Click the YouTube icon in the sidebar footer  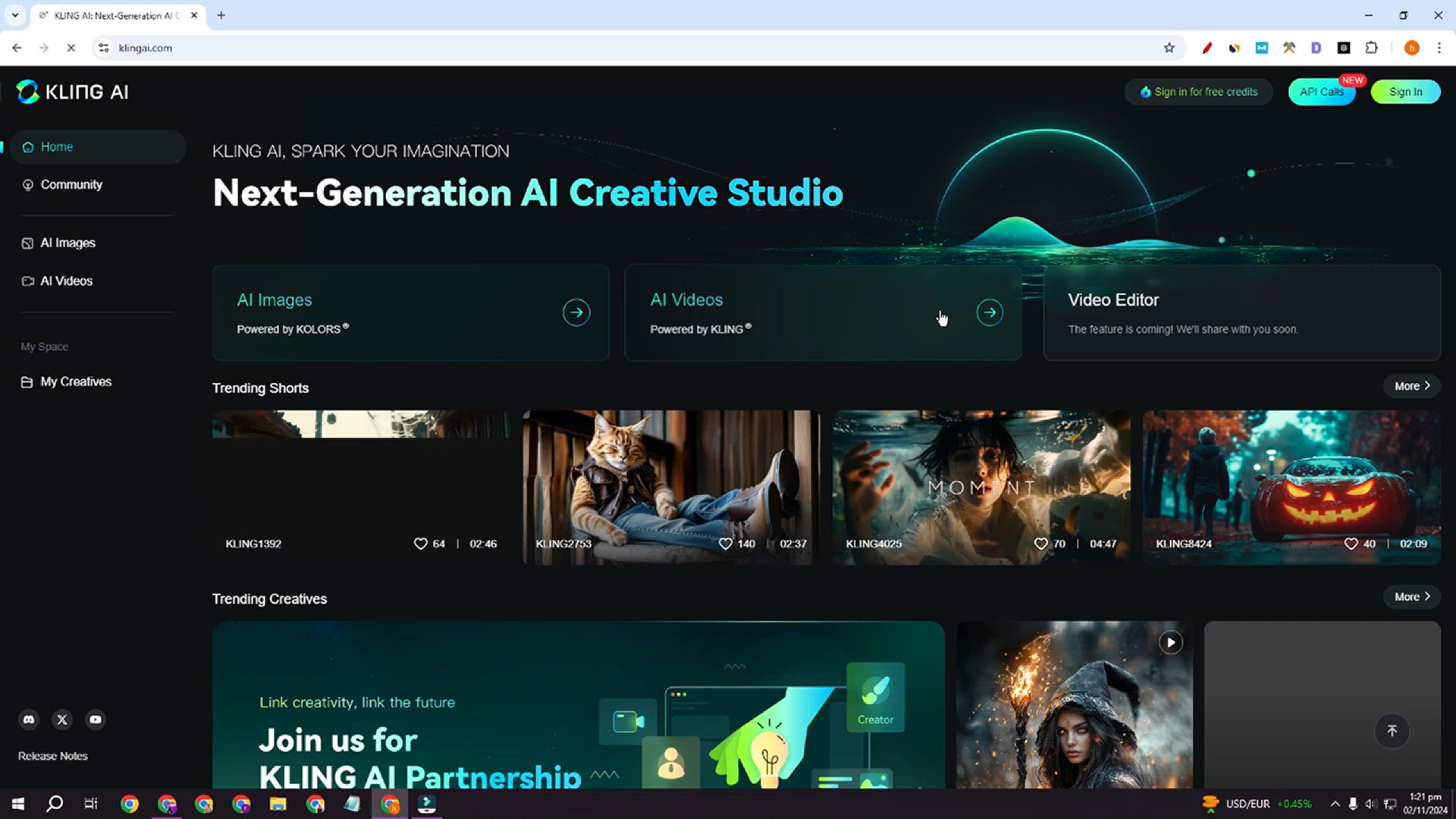click(x=96, y=720)
